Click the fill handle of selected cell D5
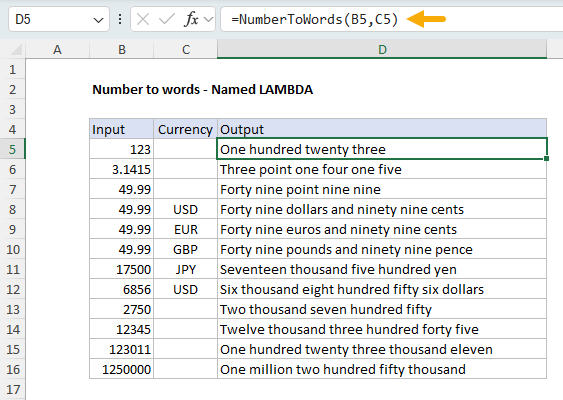The height and width of the screenshot is (400, 563). [x=546, y=158]
